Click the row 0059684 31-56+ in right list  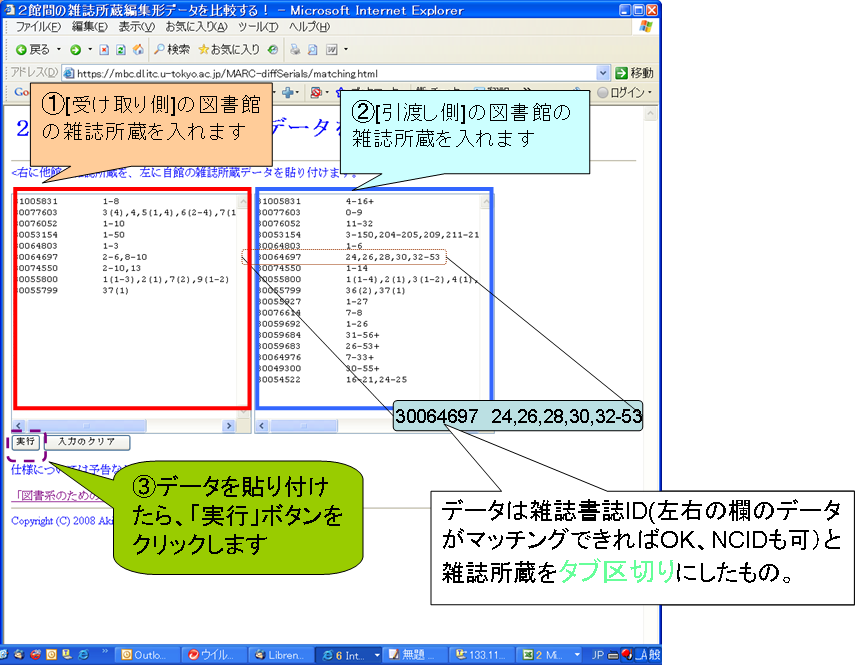pyautogui.click(x=320, y=335)
